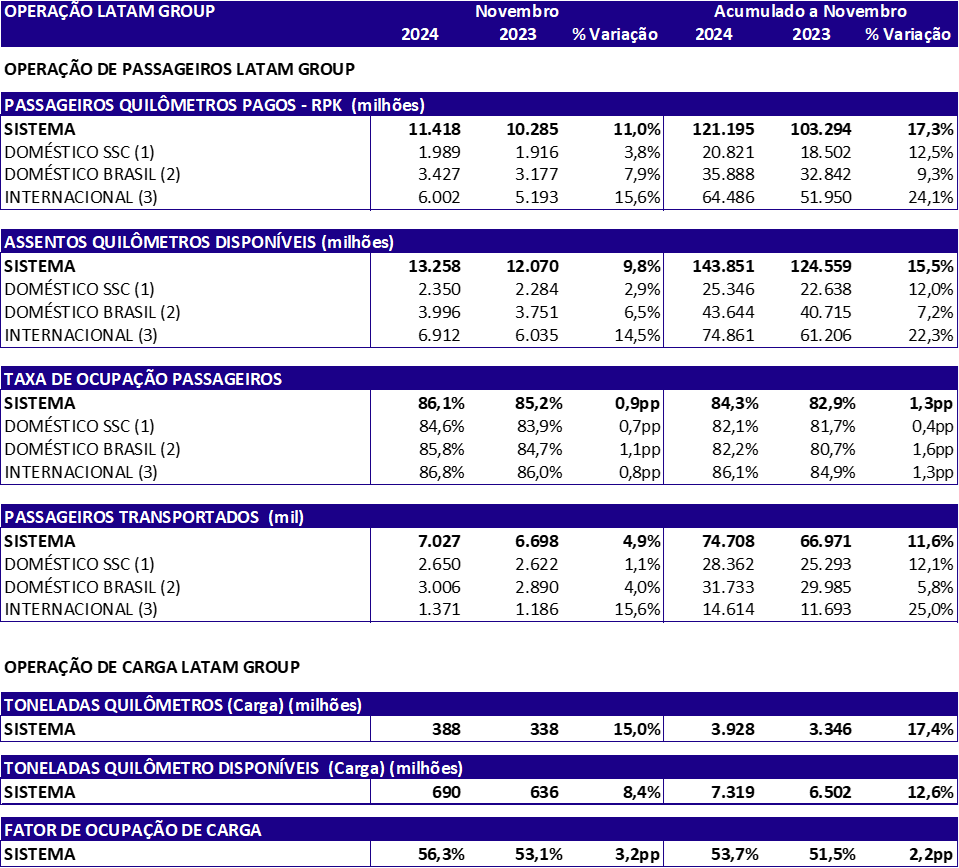Click the 2023 header under Novembro
Image resolution: width=959 pixels, height=868 pixels.
pos(517,35)
